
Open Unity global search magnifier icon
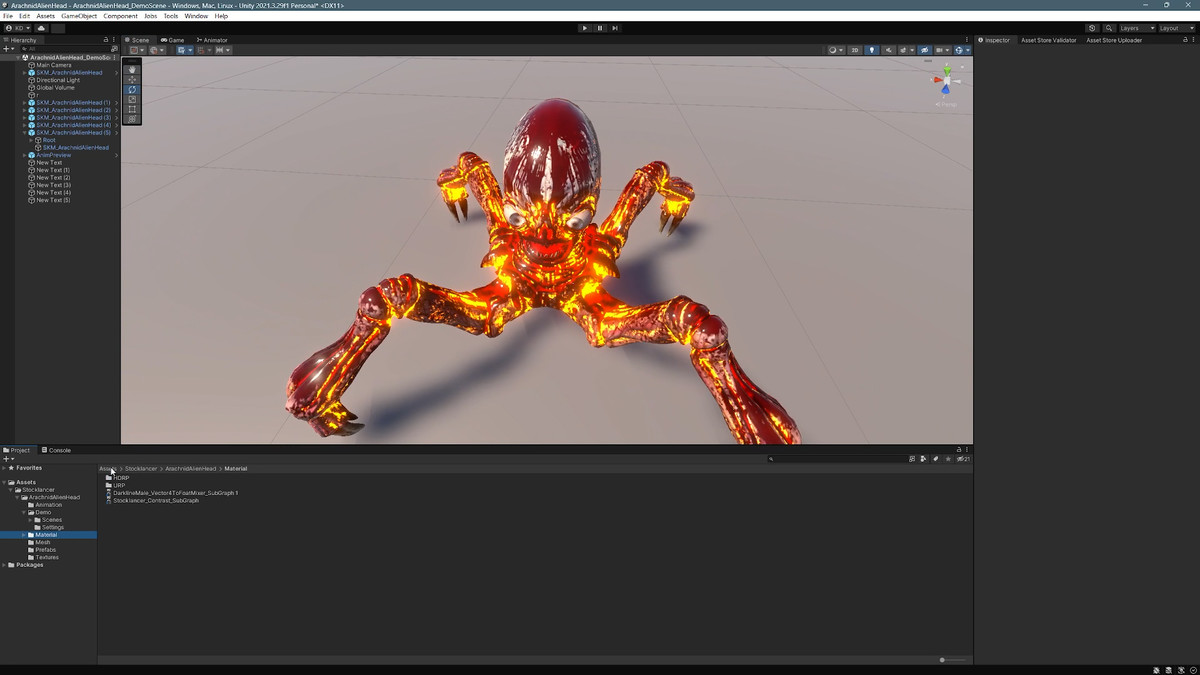pos(1109,28)
